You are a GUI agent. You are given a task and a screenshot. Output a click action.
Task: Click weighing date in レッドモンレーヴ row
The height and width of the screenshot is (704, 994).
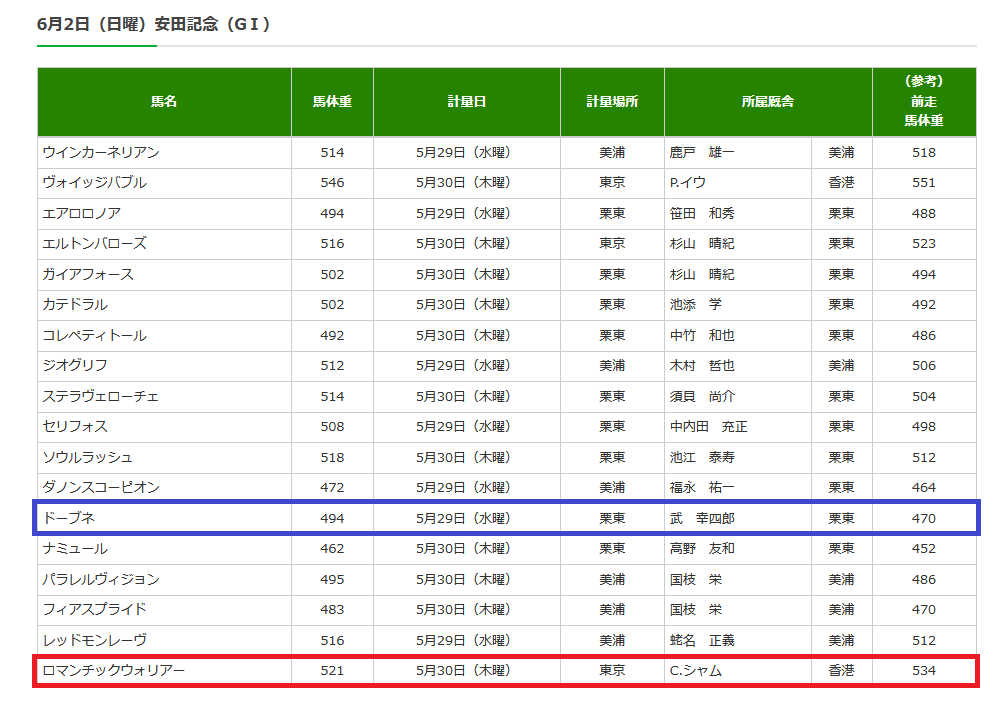click(465, 640)
